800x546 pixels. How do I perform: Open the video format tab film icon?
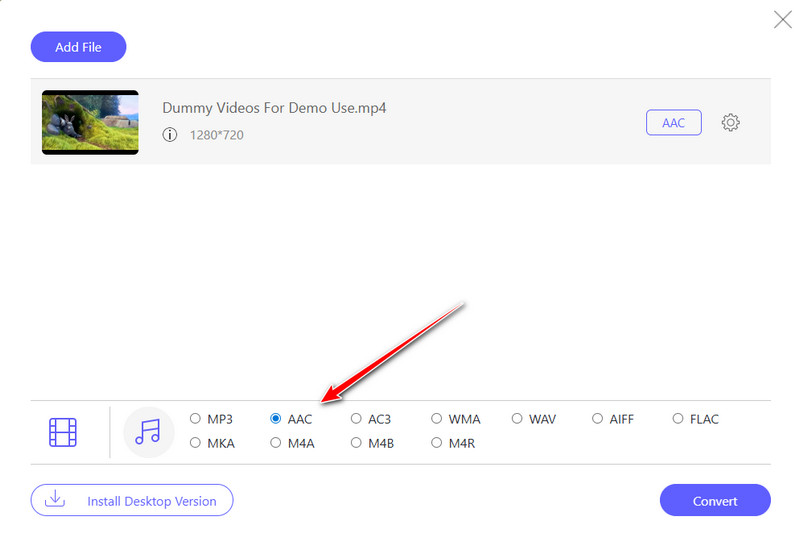(x=63, y=432)
